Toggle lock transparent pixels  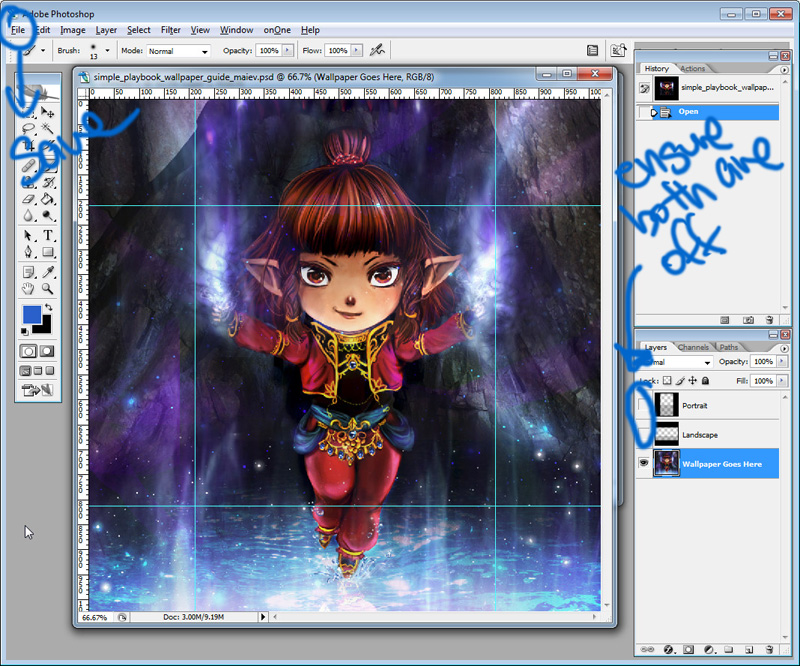tap(667, 381)
